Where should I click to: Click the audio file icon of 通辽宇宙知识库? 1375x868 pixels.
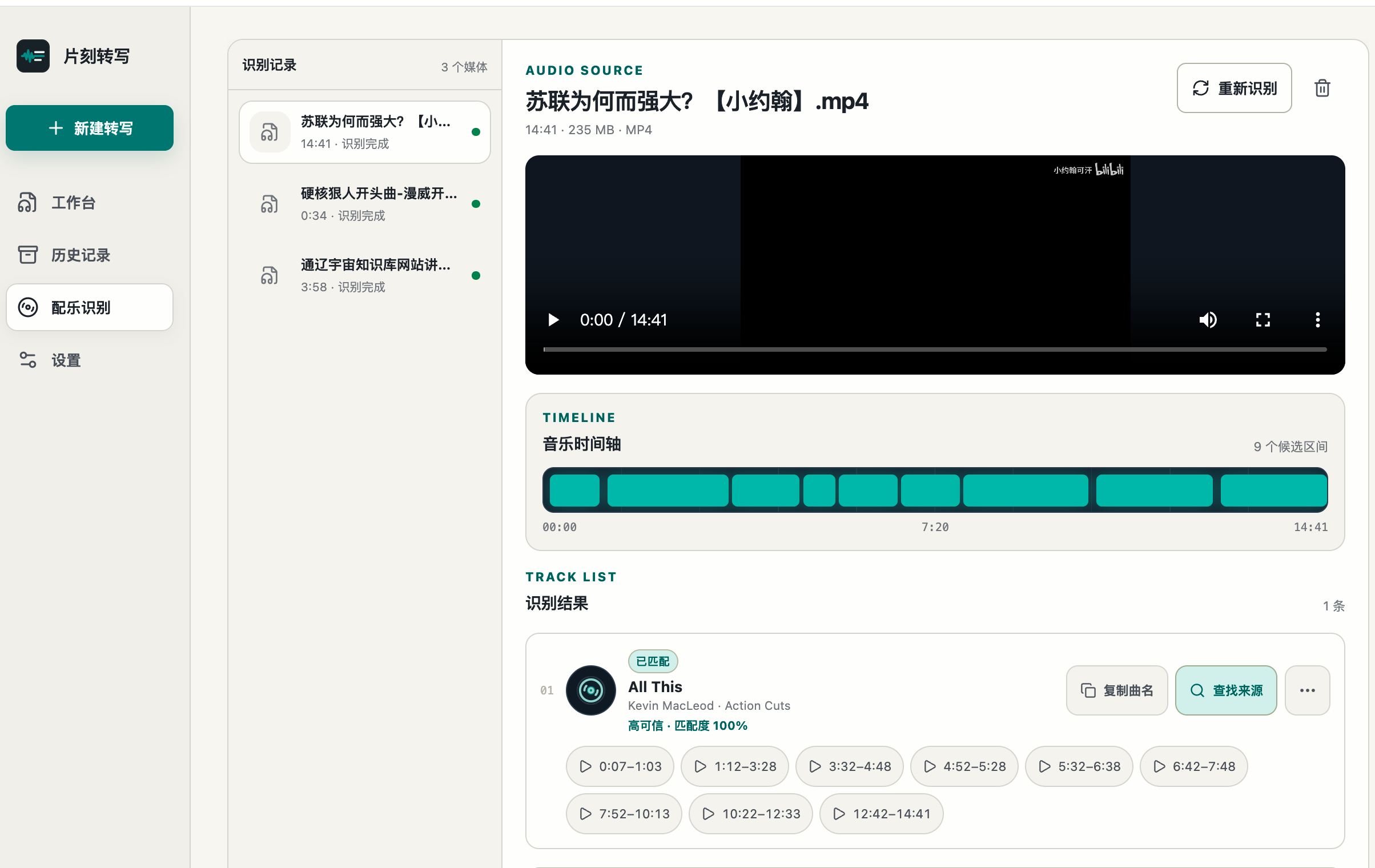270,275
